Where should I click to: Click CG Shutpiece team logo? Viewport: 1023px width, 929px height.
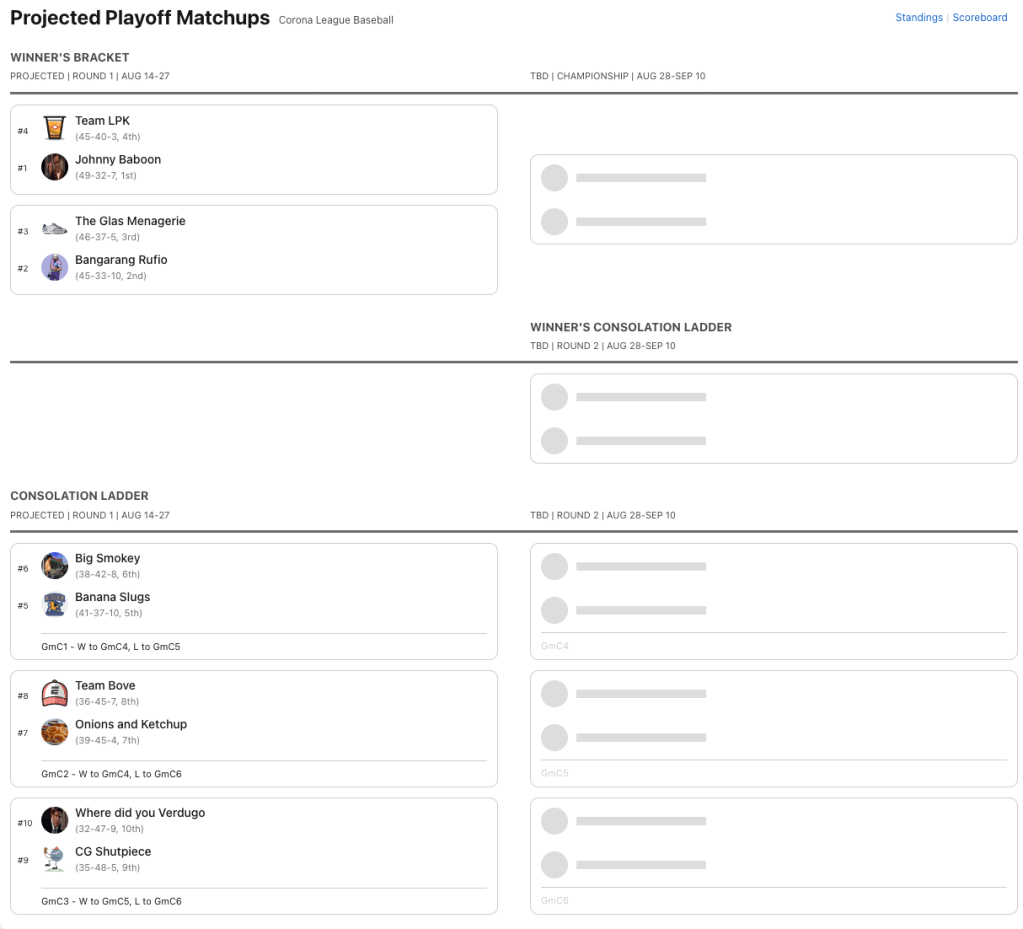coord(54,859)
